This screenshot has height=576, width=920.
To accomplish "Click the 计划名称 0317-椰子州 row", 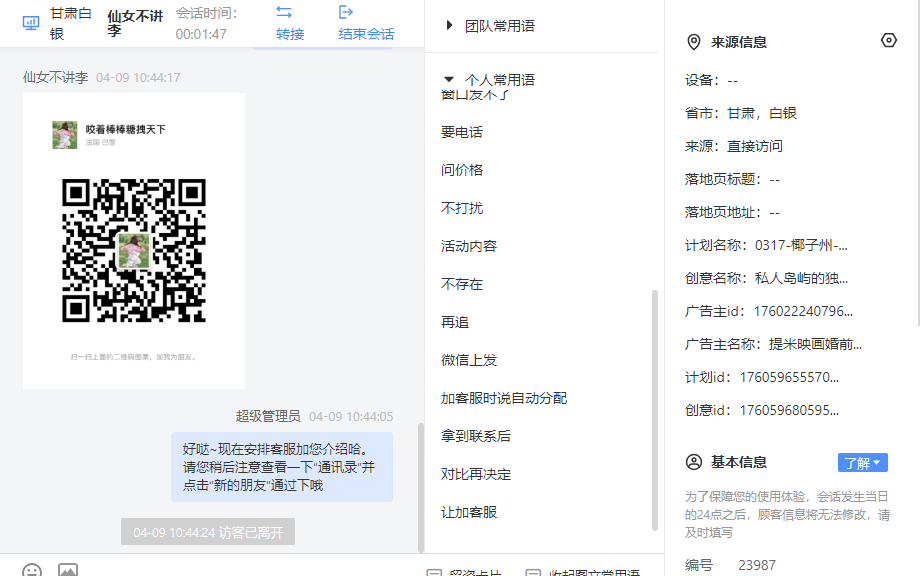I will click(766, 245).
